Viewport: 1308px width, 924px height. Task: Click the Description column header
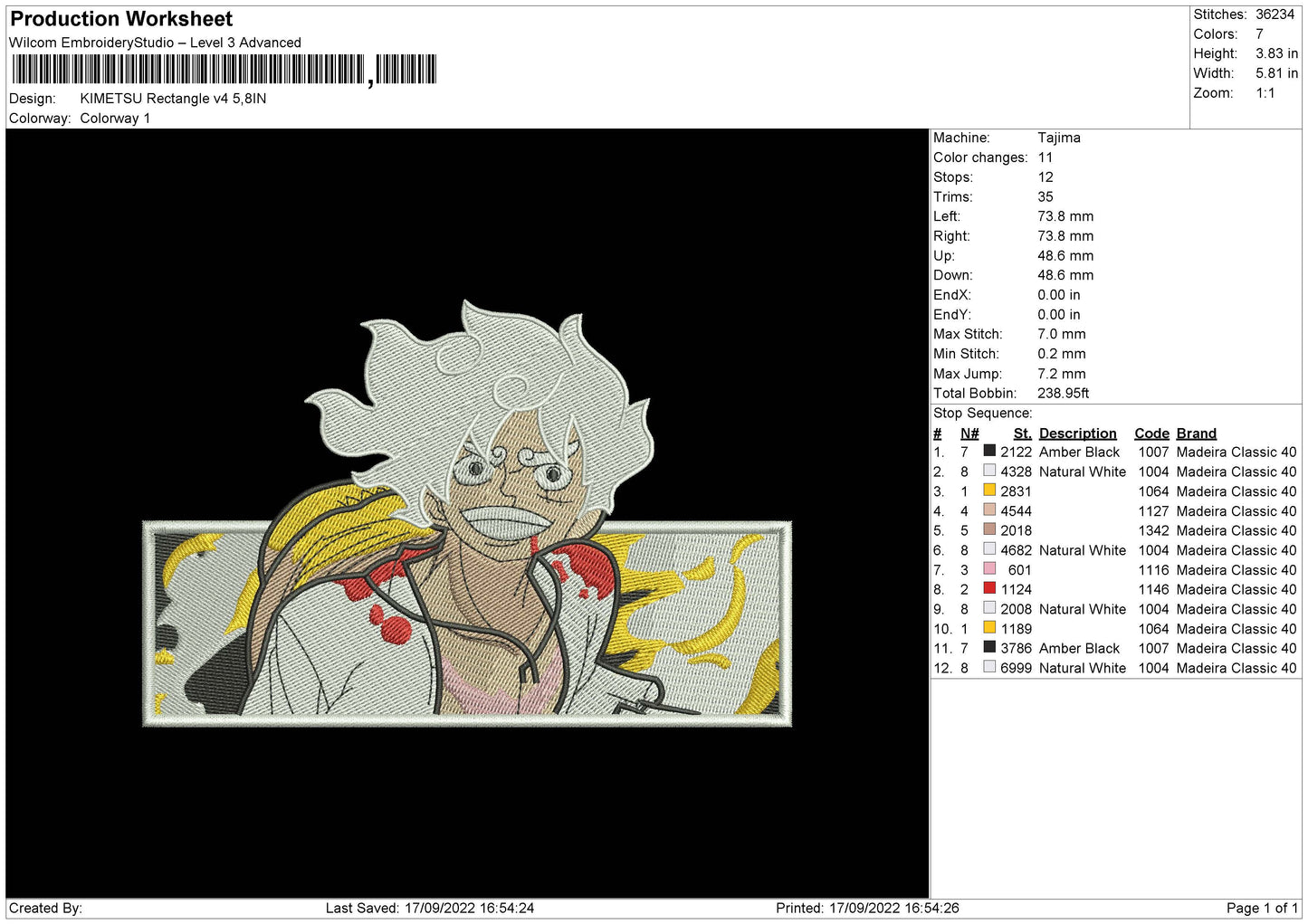pyautogui.click(x=1077, y=433)
